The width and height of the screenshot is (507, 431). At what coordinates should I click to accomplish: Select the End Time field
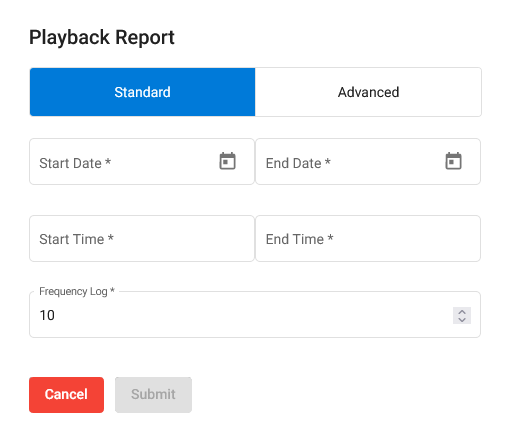368,238
